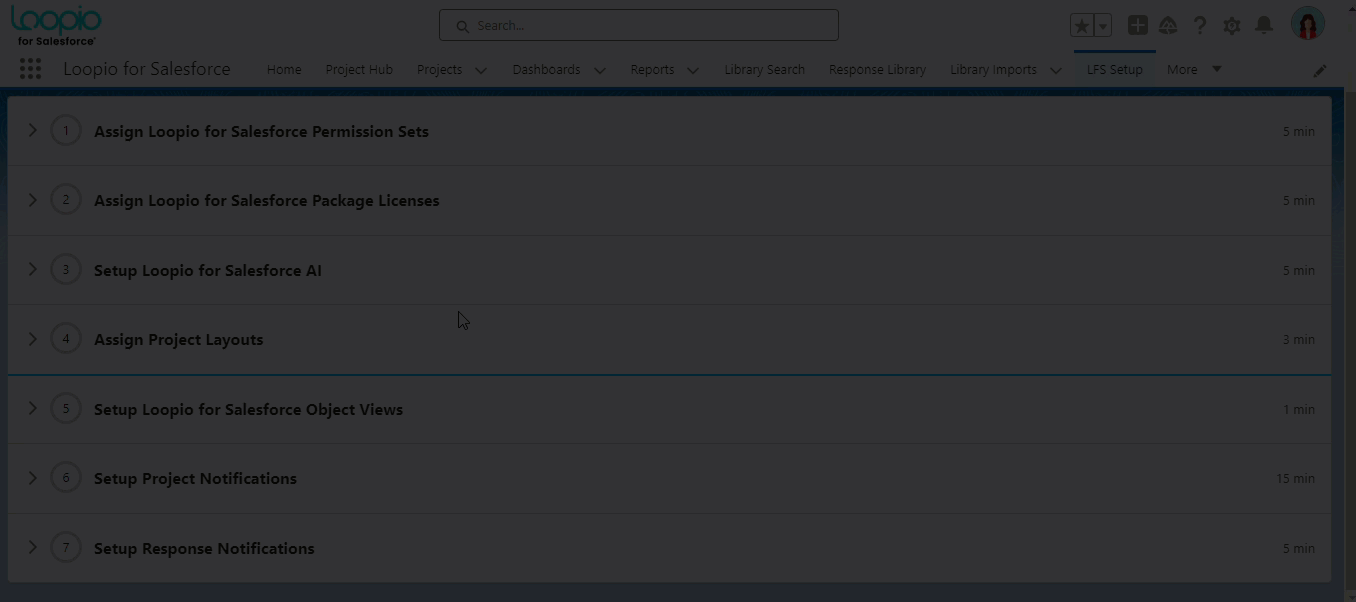Click the magnifier icon in the search box
The image size is (1356, 602).
click(462, 26)
